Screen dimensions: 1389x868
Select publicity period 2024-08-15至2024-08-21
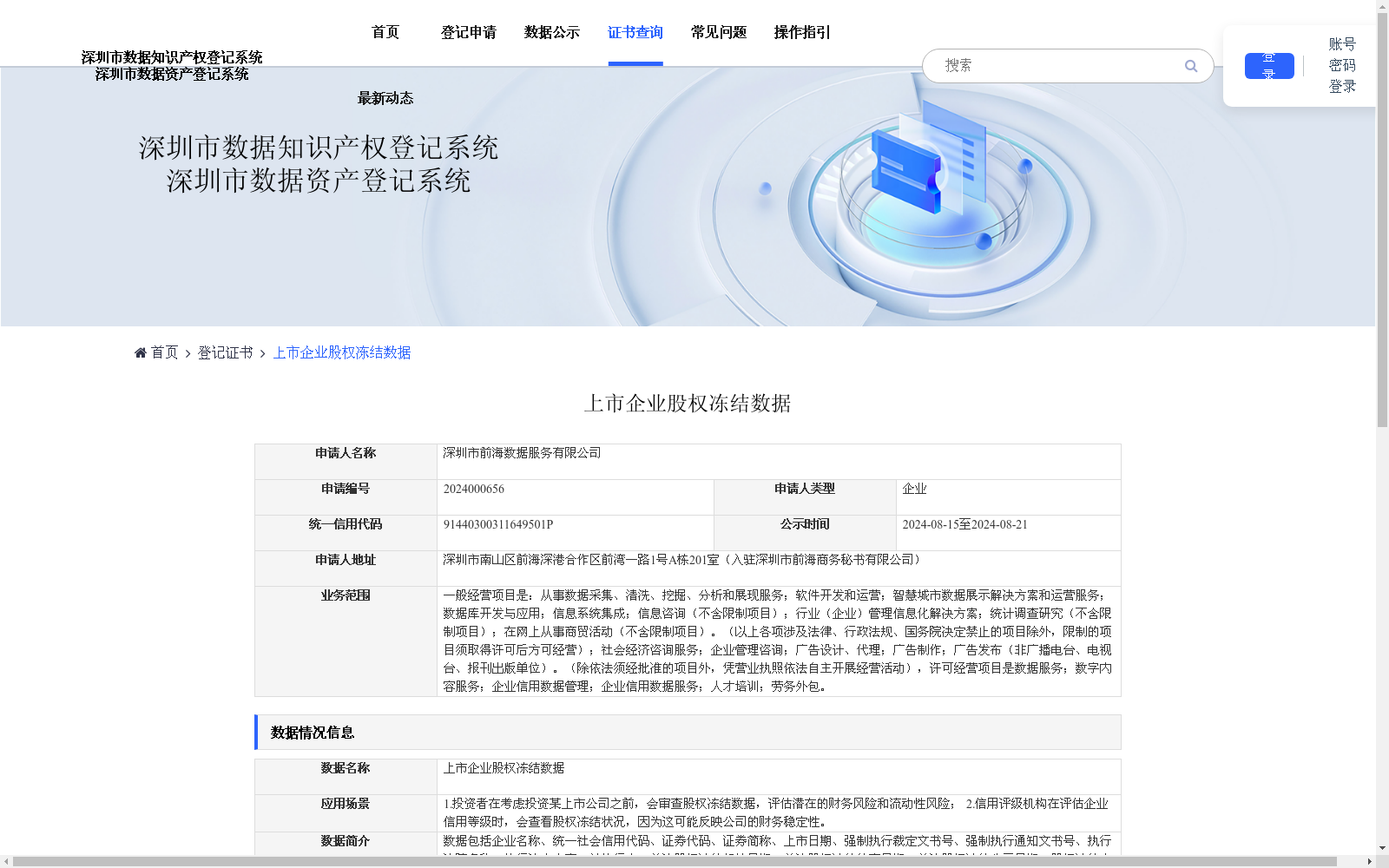(964, 524)
